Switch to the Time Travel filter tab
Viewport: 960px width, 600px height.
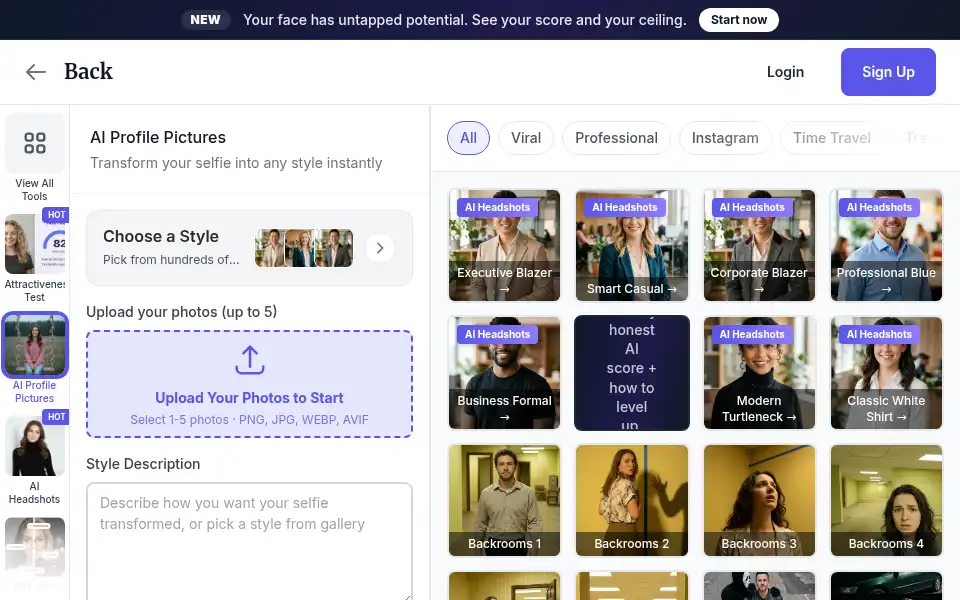tap(831, 138)
